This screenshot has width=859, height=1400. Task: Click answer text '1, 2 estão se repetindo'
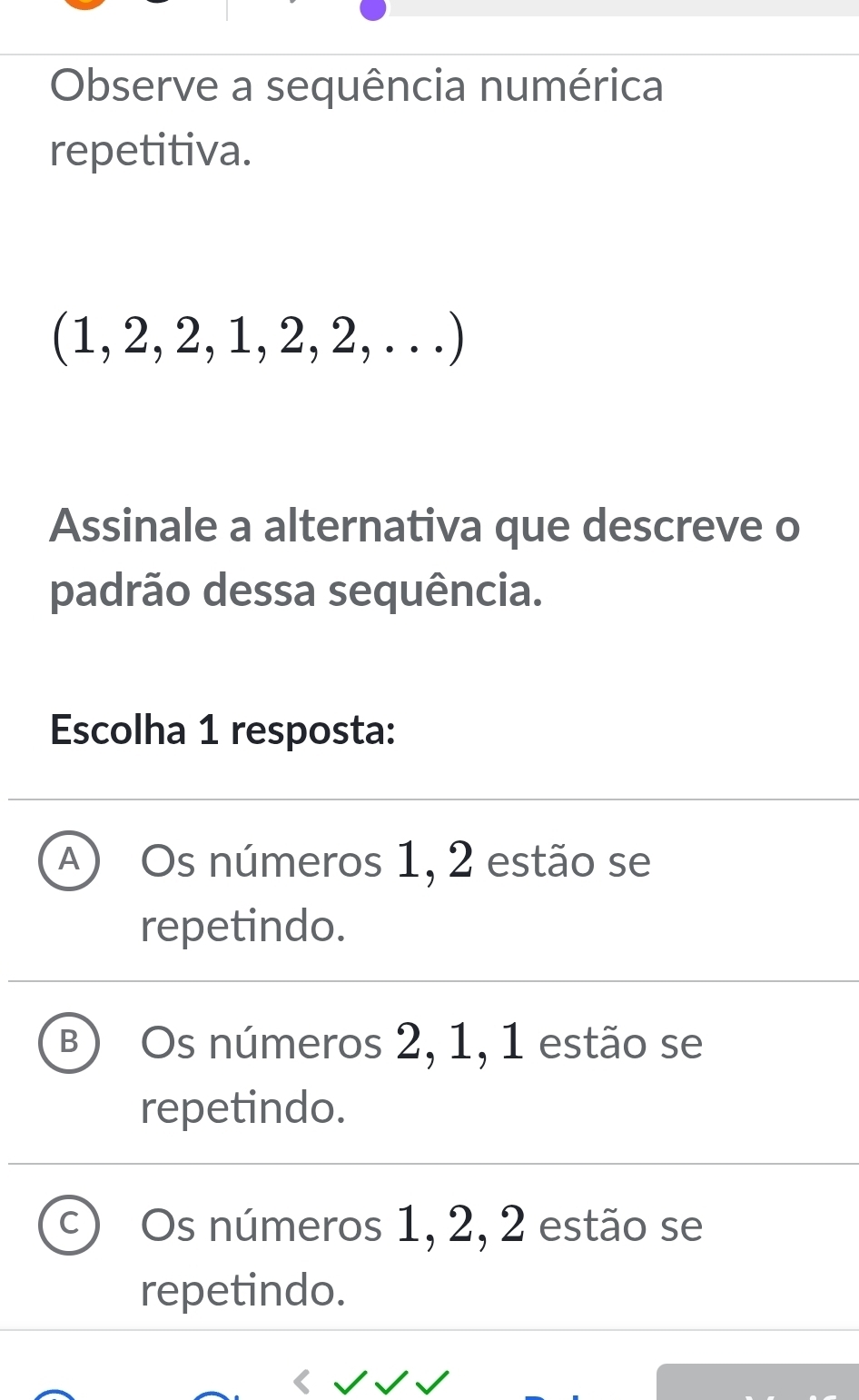pos(396,893)
